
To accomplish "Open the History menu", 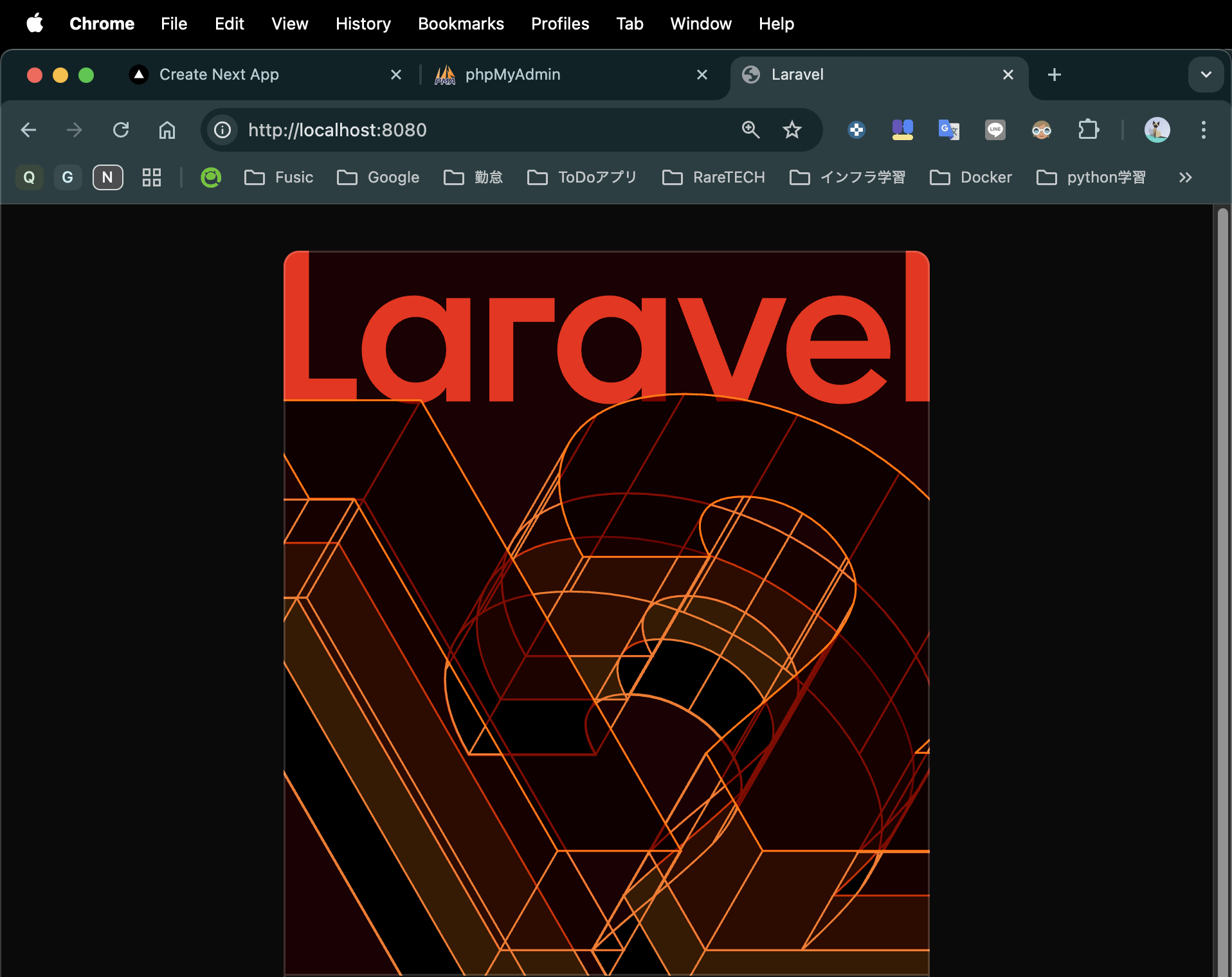I will [x=363, y=24].
